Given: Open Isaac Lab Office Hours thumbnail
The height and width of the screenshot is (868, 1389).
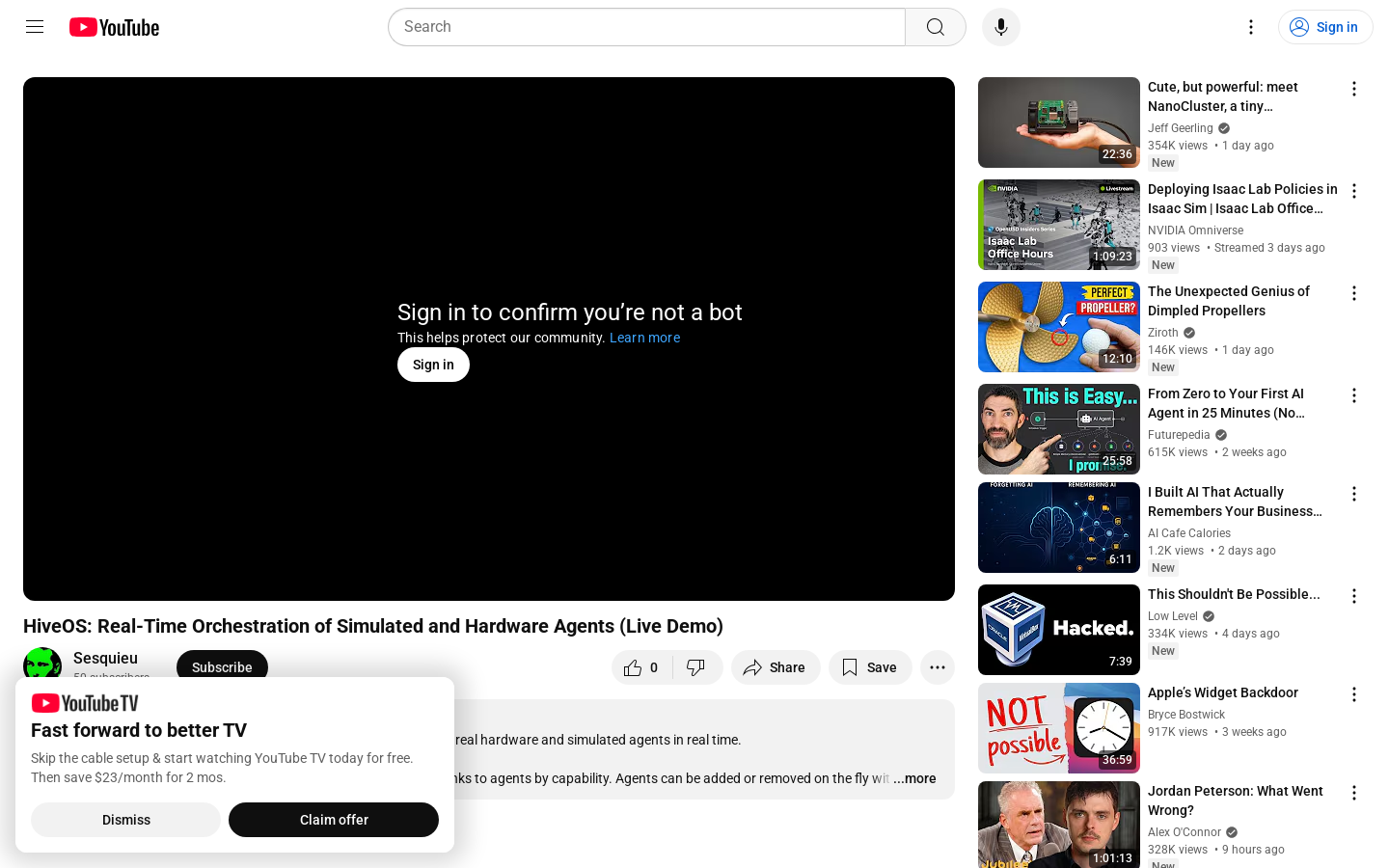Looking at the screenshot, I should click(1059, 225).
